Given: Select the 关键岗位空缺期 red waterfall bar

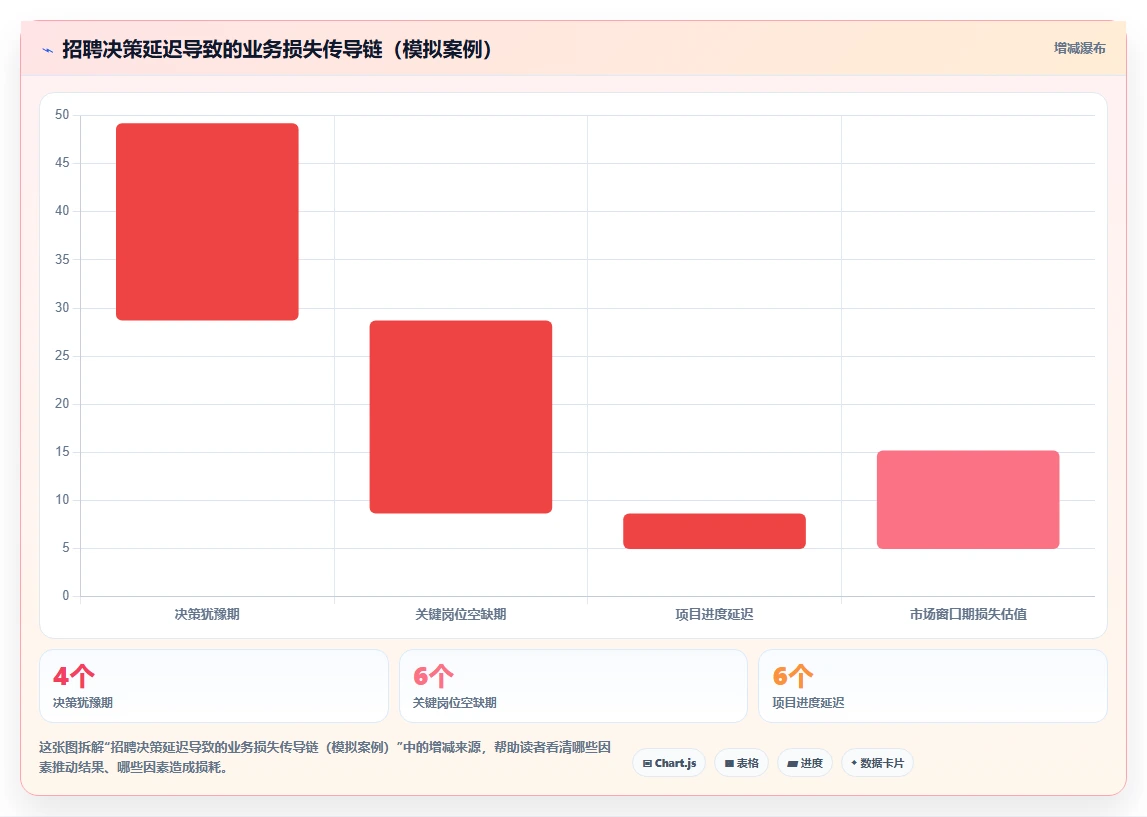Looking at the screenshot, I should [461, 417].
